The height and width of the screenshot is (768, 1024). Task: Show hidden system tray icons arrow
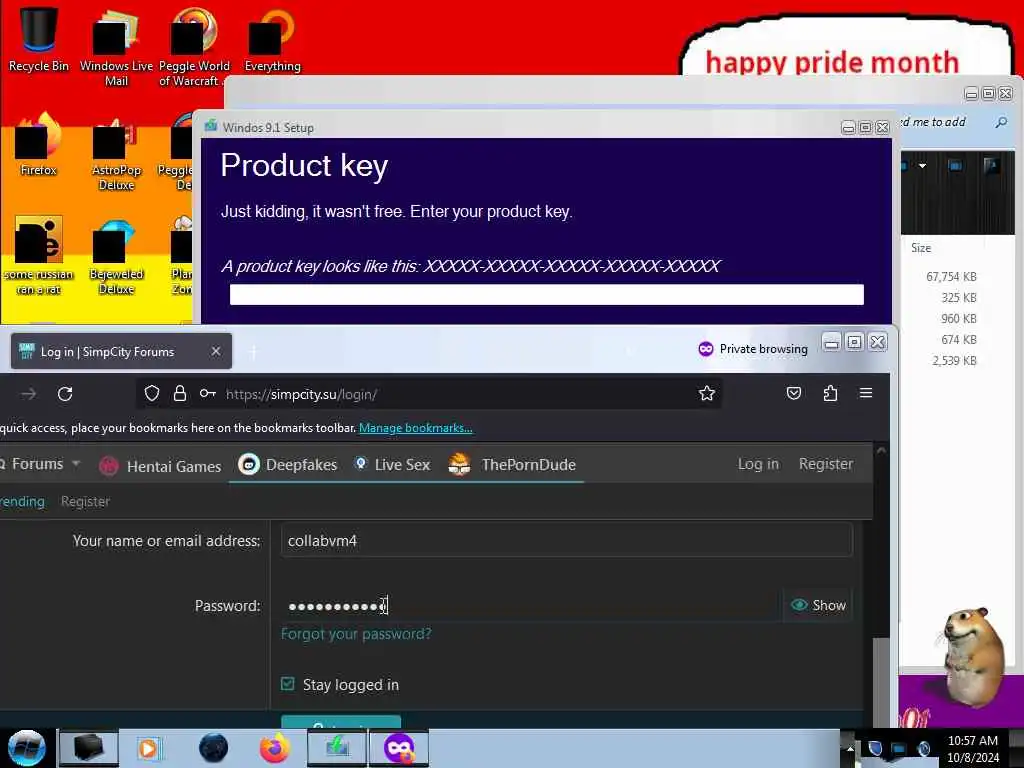850,748
